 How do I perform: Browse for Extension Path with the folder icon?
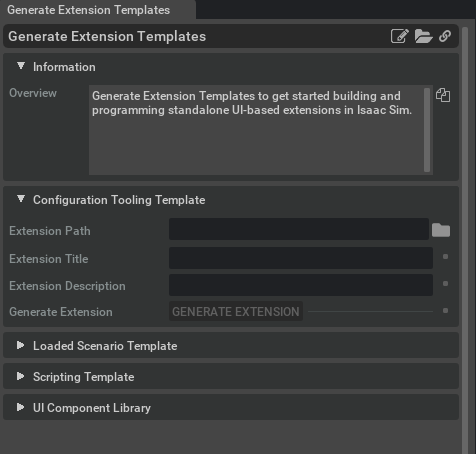[x=441, y=230]
